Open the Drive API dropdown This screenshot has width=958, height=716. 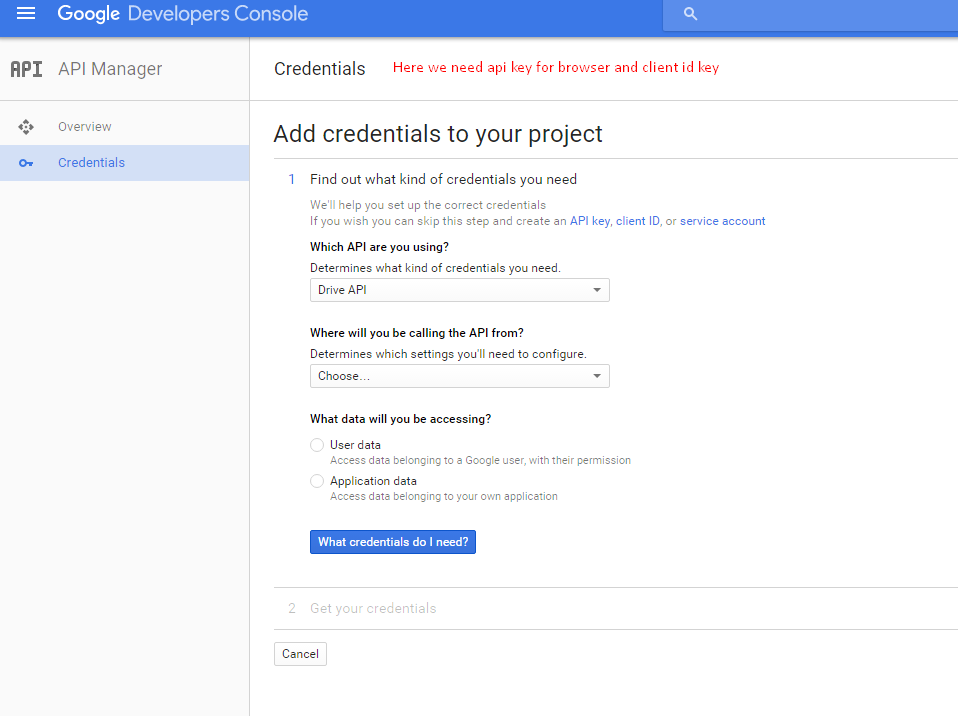pyautogui.click(x=459, y=290)
